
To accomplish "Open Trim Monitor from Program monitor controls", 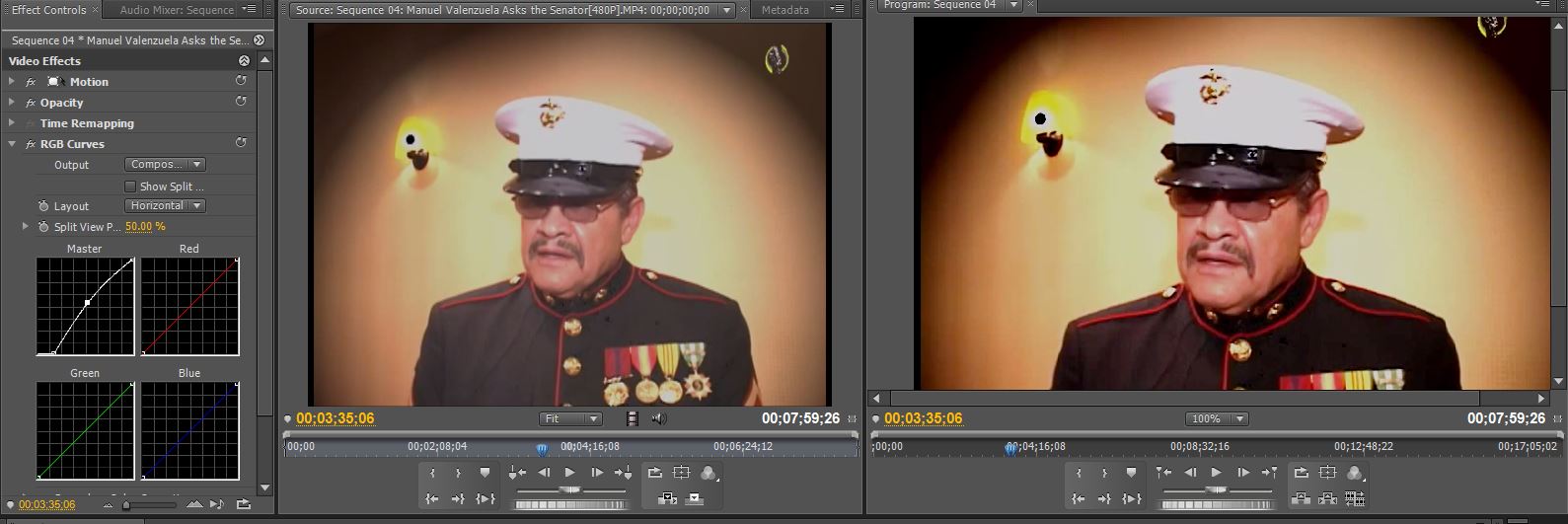I will tap(1354, 499).
